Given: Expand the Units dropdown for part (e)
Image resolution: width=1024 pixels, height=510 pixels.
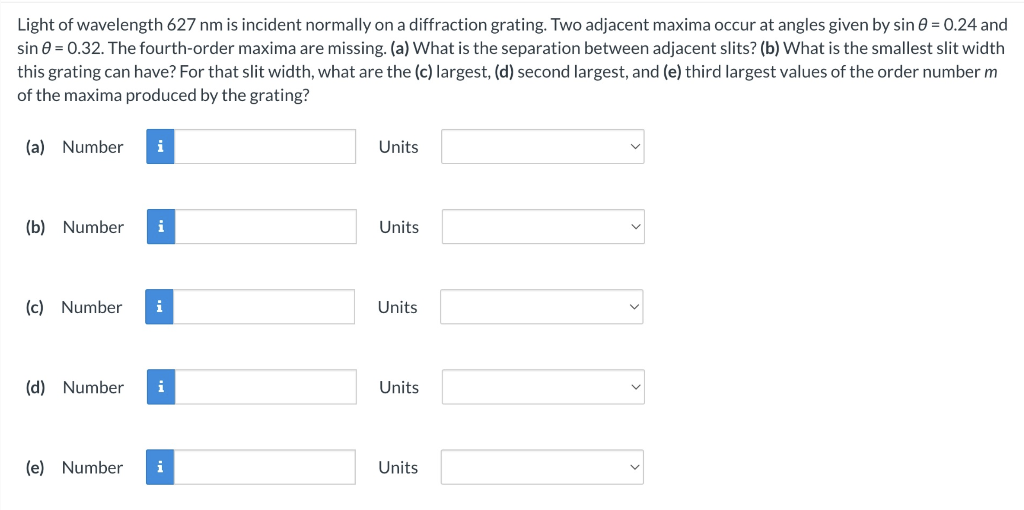Looking at the screenshot, I should (x=542, y=468).
